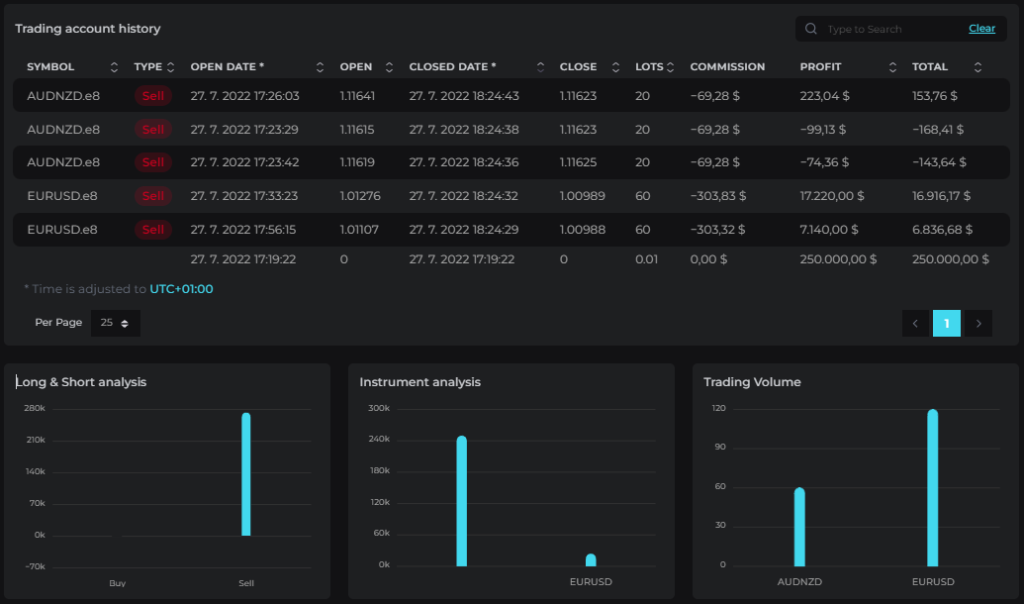Viewport: 1024px width, 604px height.
Task: Click profit value 223,04 $
Action: 825,96
